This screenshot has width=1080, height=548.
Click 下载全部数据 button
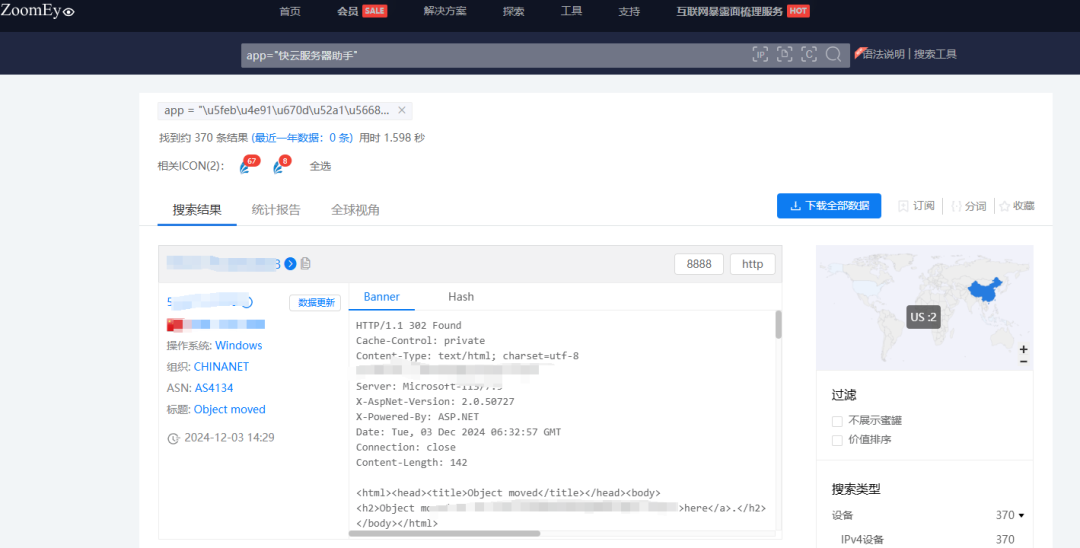pyautogui.click(x=829, y=206)
